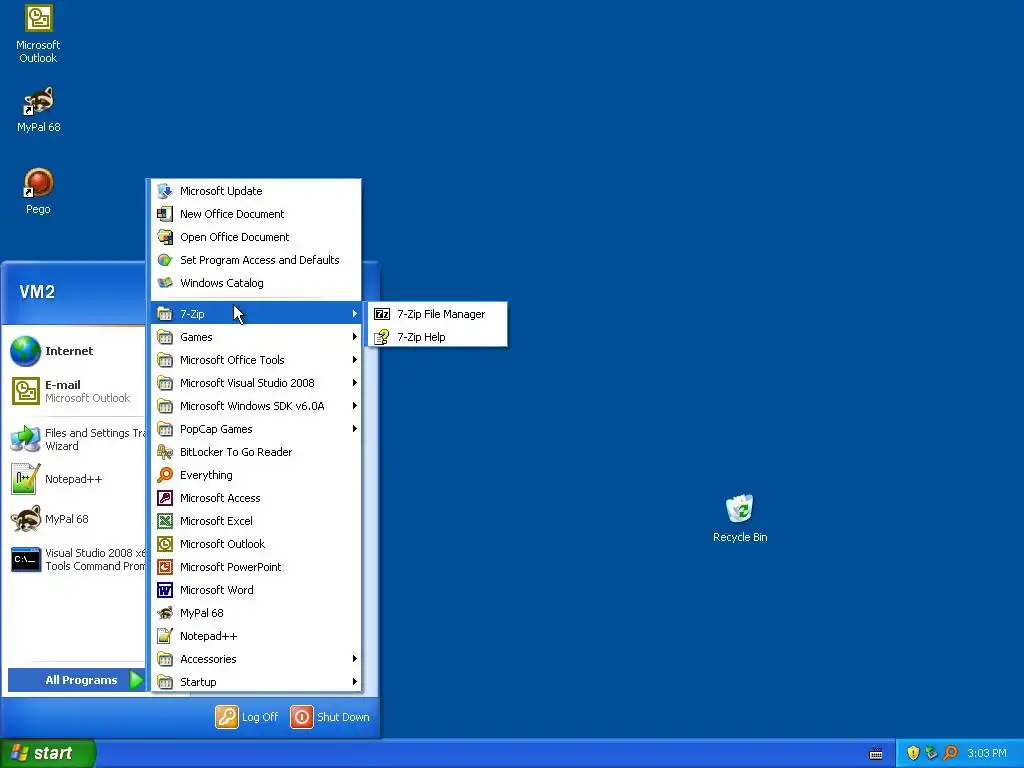Click the 7-Zip Help question mark icon
Image resolution: width=1024 pixels, height=768 pixels.
(x=382, y=337)
